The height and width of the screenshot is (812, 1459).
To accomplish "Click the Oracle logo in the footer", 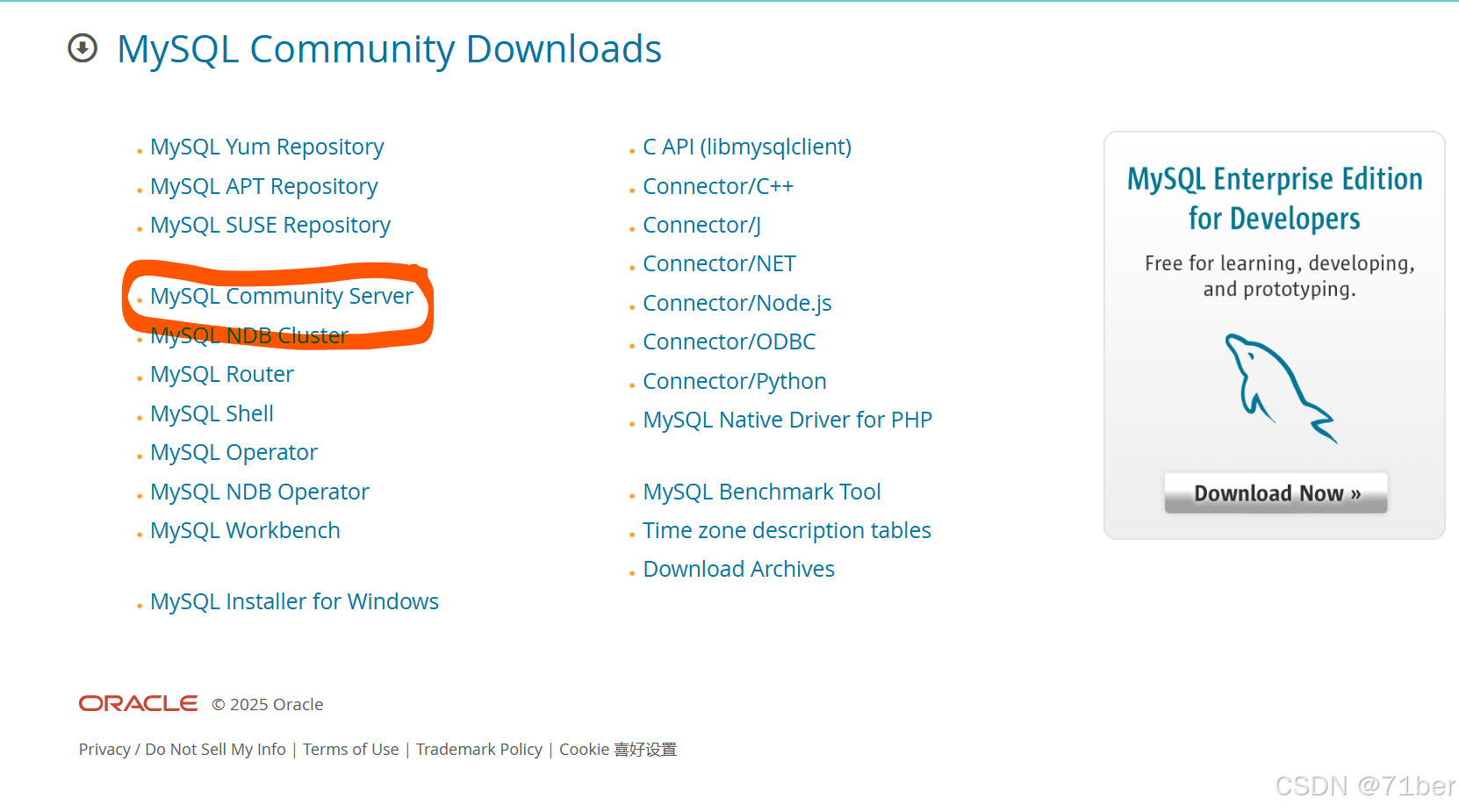I will pos(138,703).
